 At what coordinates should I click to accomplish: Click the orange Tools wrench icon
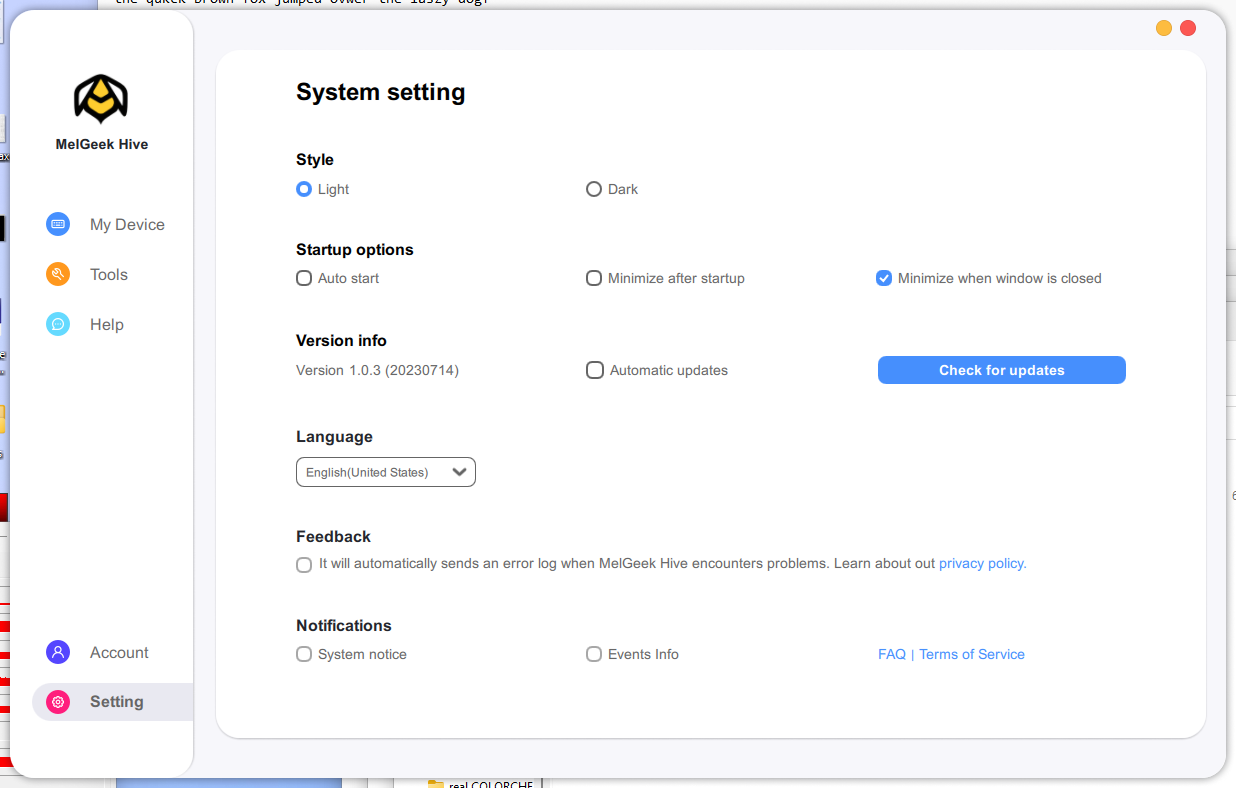pos(58,274)
